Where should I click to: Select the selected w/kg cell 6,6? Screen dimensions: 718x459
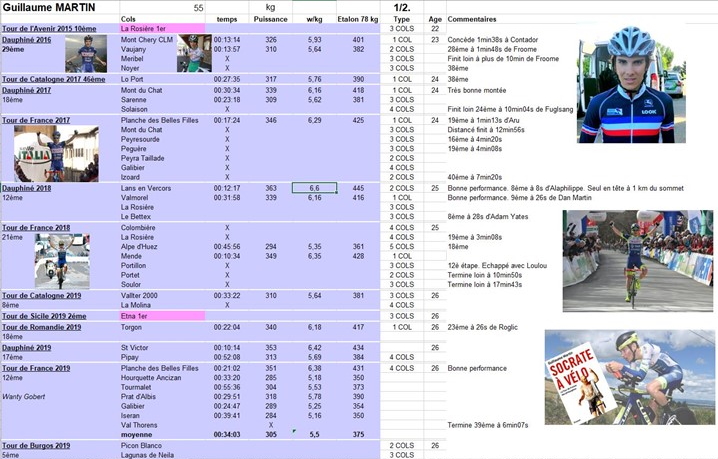[315, 188]
